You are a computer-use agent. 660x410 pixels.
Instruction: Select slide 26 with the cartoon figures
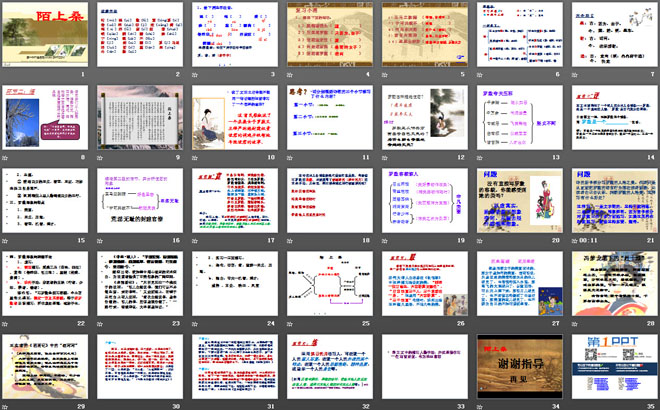[x=423, y=281]
